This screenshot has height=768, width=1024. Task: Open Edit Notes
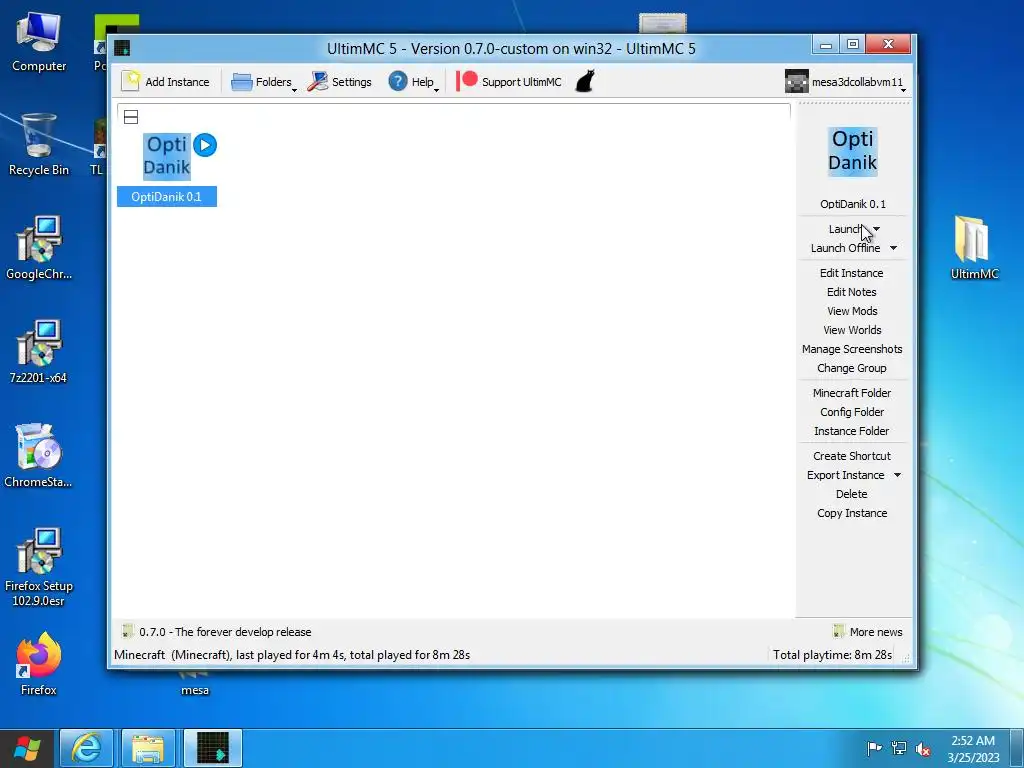click(x=852, y=292)
